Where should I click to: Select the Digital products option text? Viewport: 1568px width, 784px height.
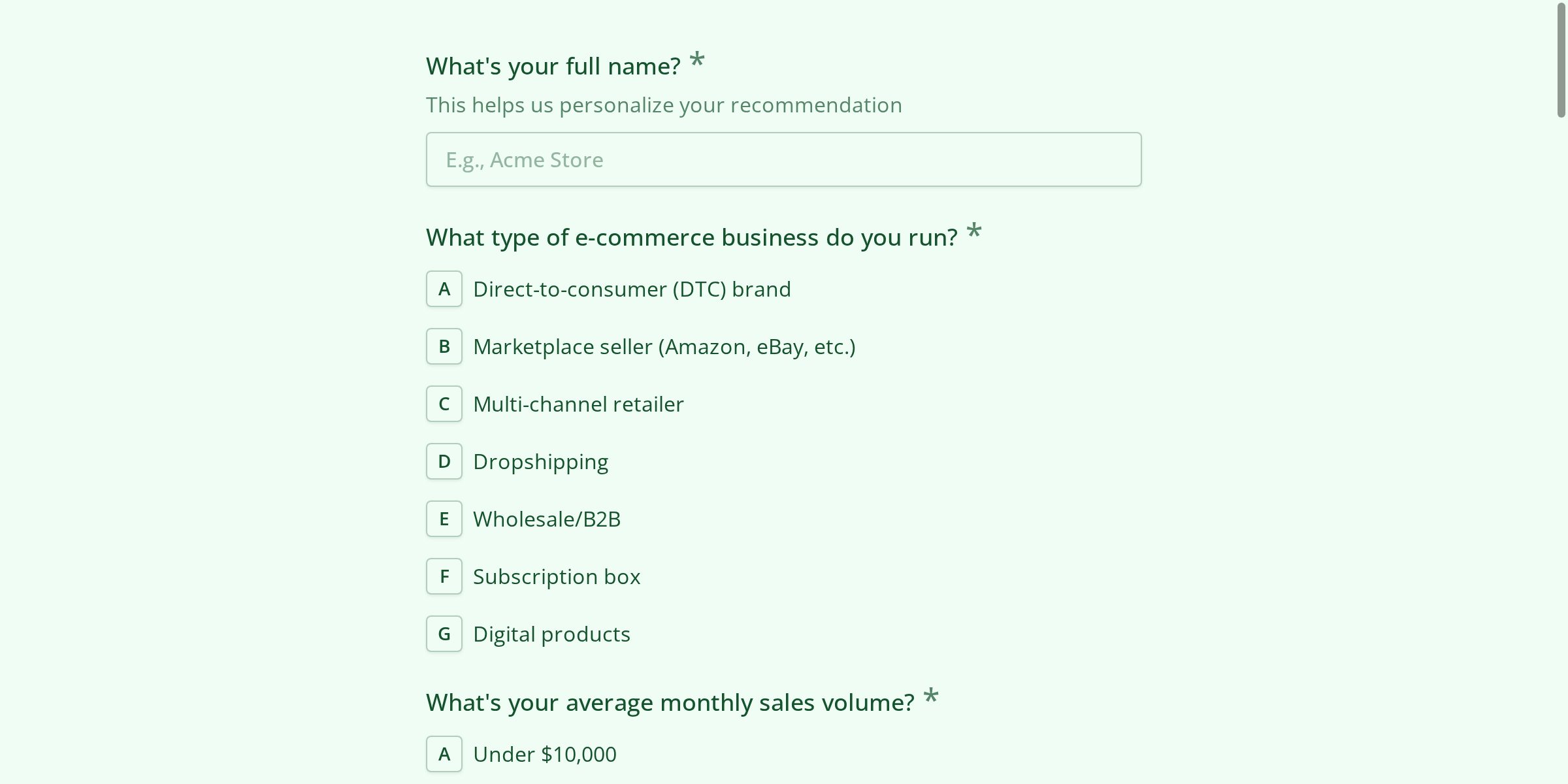click(551, 634)
